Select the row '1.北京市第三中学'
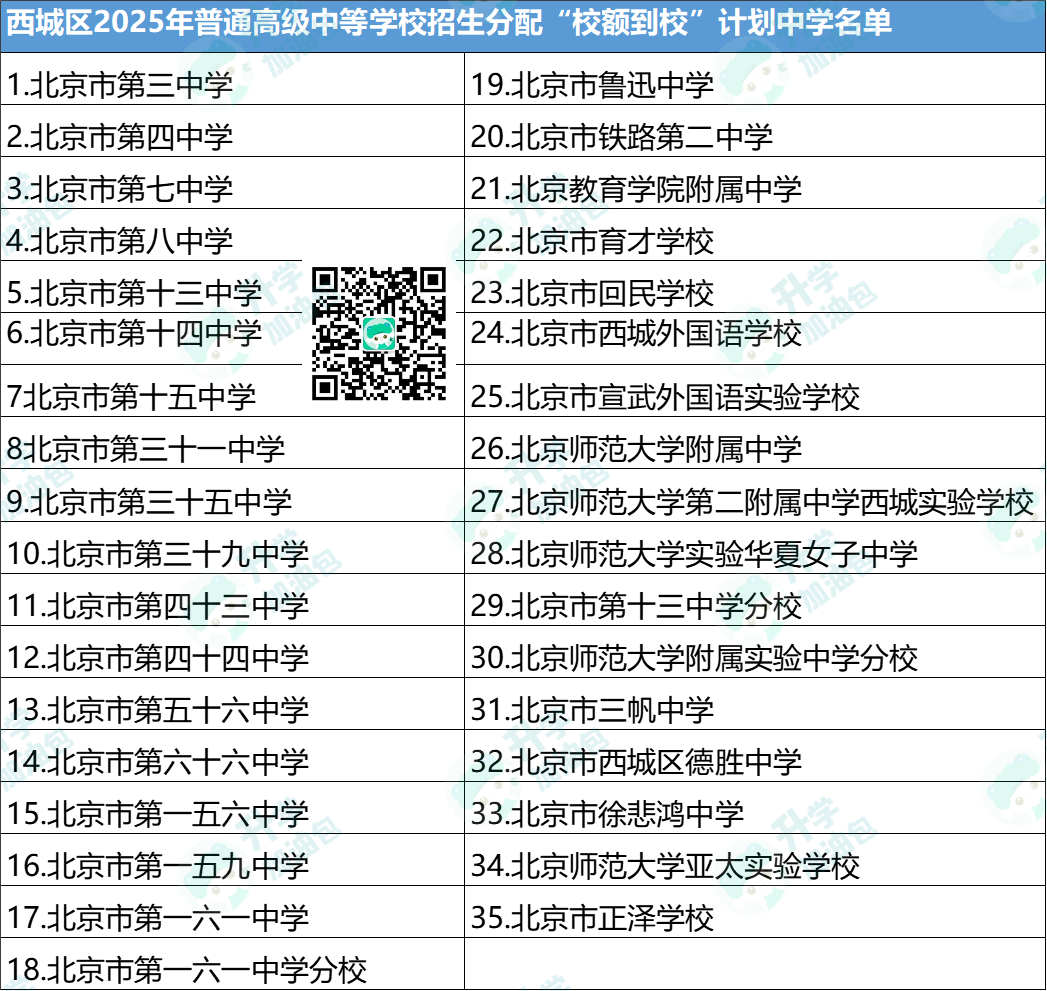This screenshot has width=1047, height=991. 232,79
